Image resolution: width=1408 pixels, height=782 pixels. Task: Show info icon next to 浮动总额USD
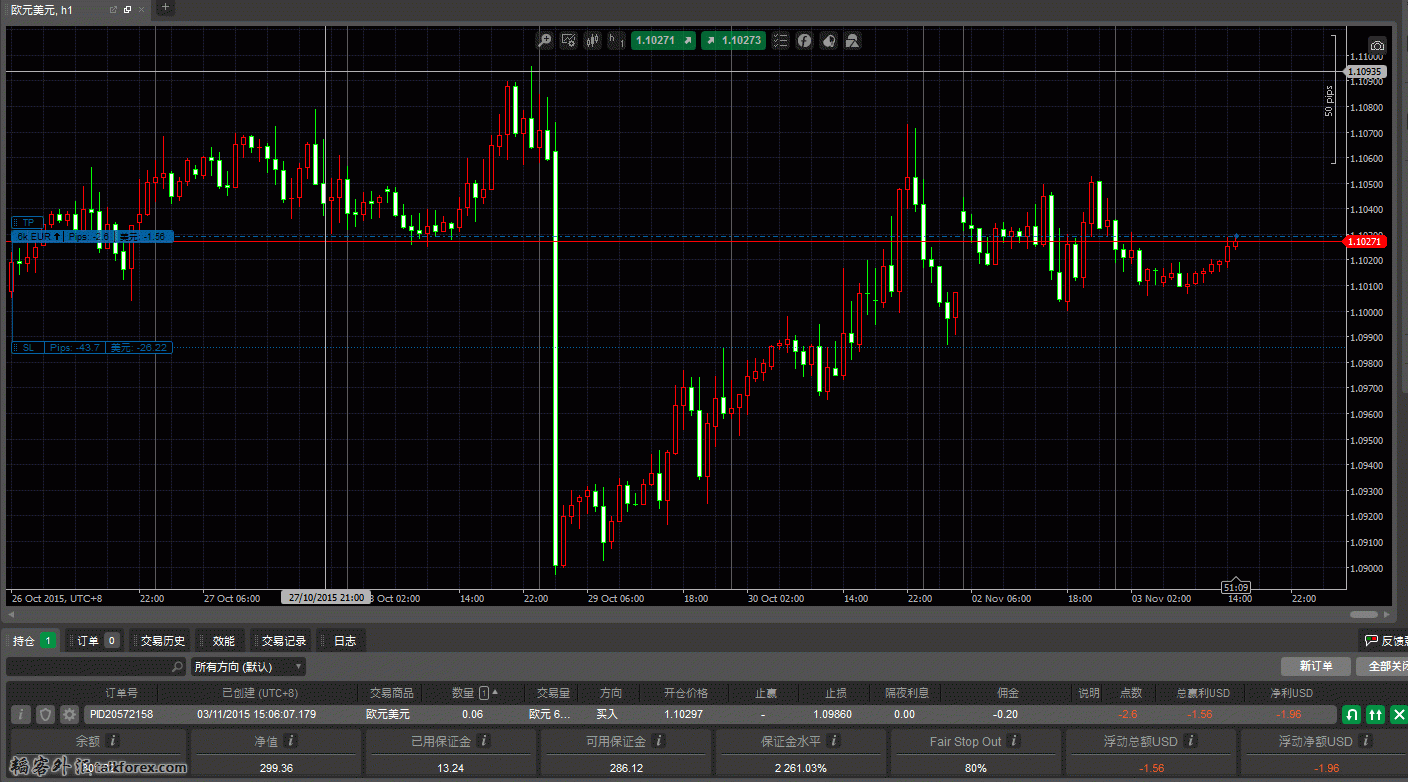(x=1191, y=741)
